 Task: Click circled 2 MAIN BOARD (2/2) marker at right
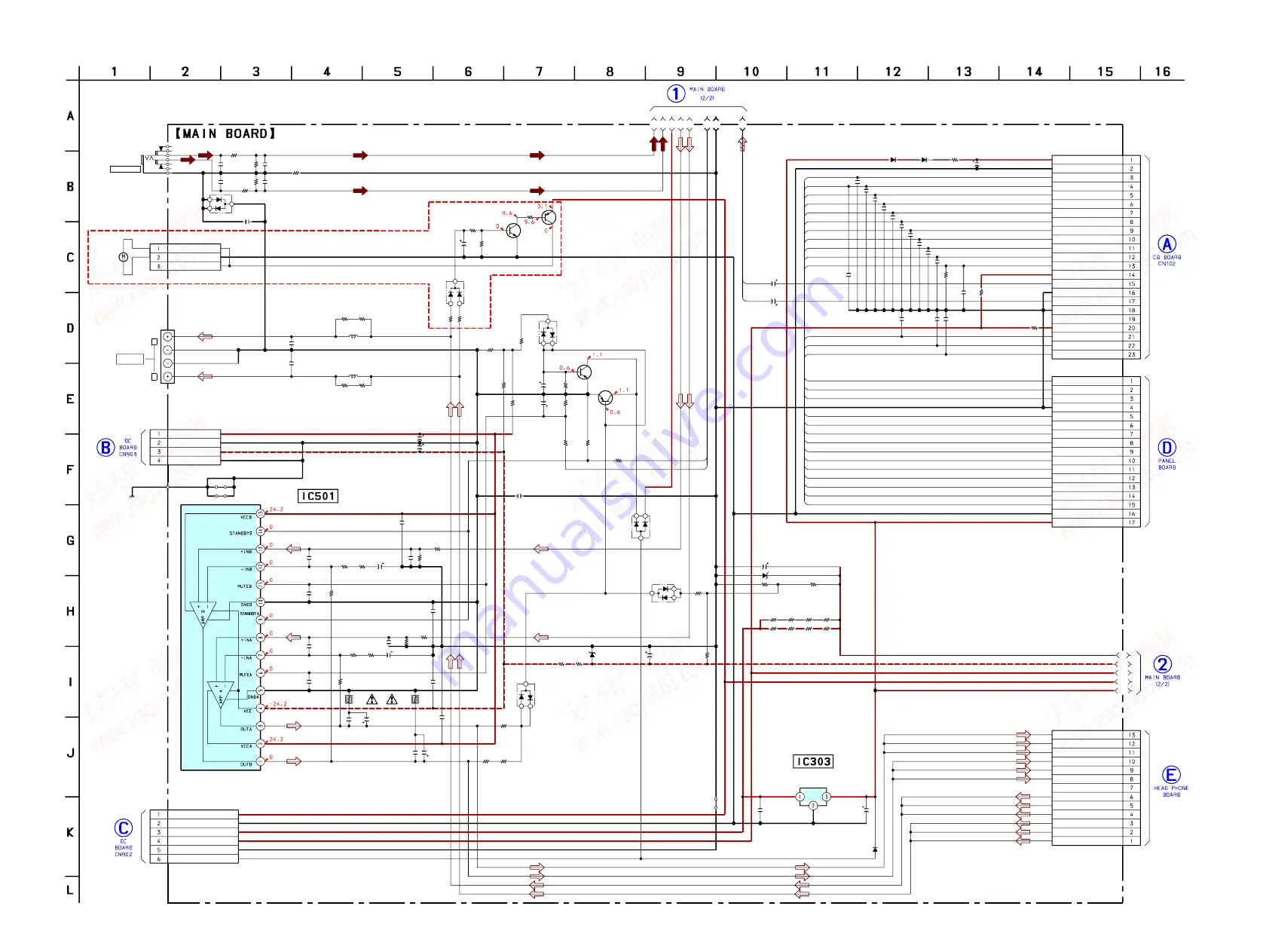(x=1163, y=664)
